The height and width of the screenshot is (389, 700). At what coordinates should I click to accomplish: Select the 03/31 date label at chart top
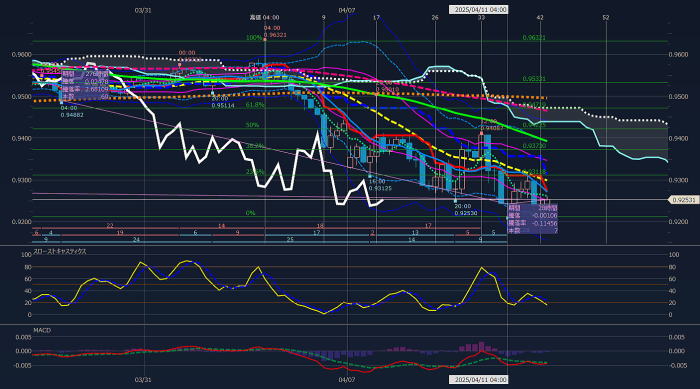(x=143, y=10)
